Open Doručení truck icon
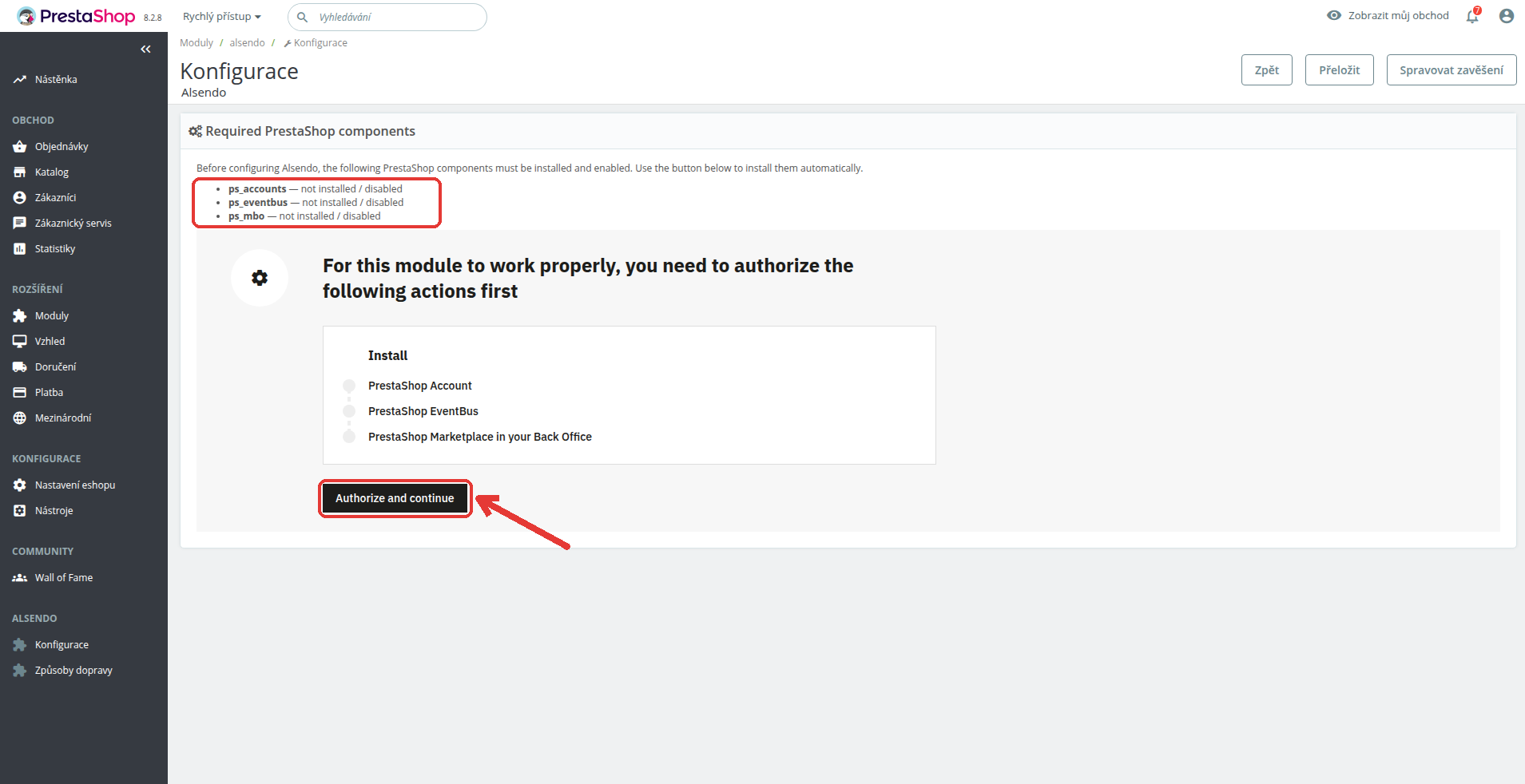The width and height of the screenshot is (1525, 784). coord(20,367)
